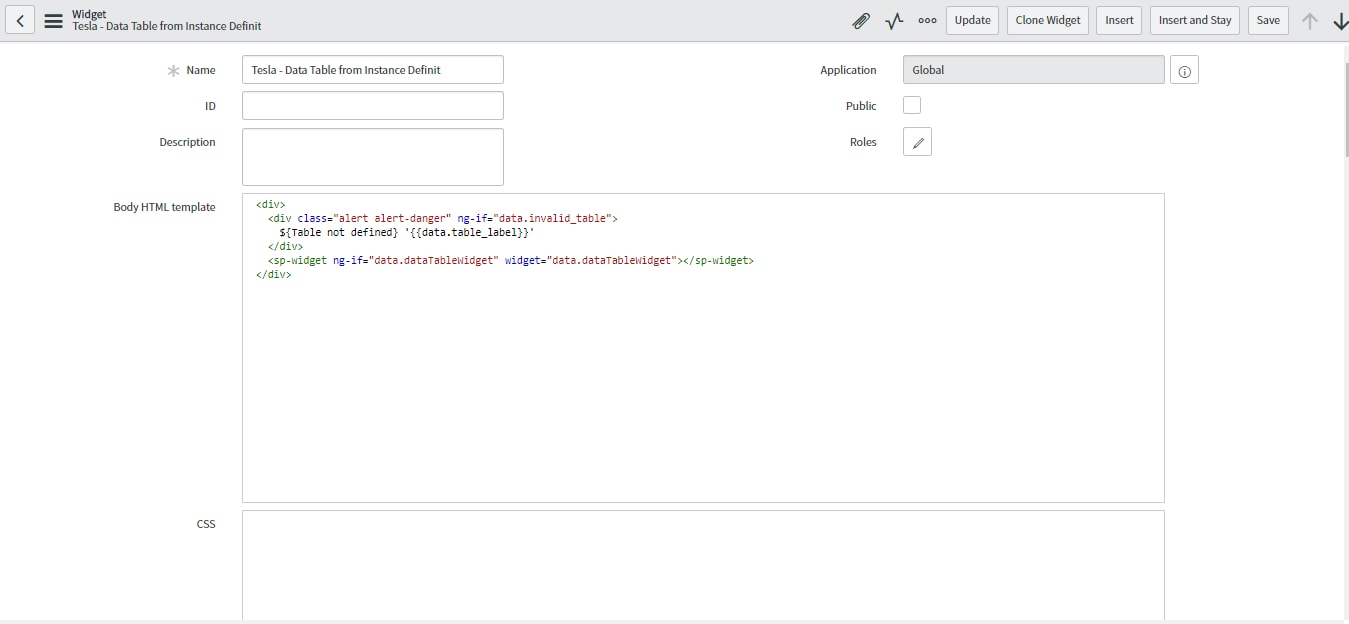Click the back arrow icon
Viewport: 1349px width, 624px height.
(x=20, y=20)
